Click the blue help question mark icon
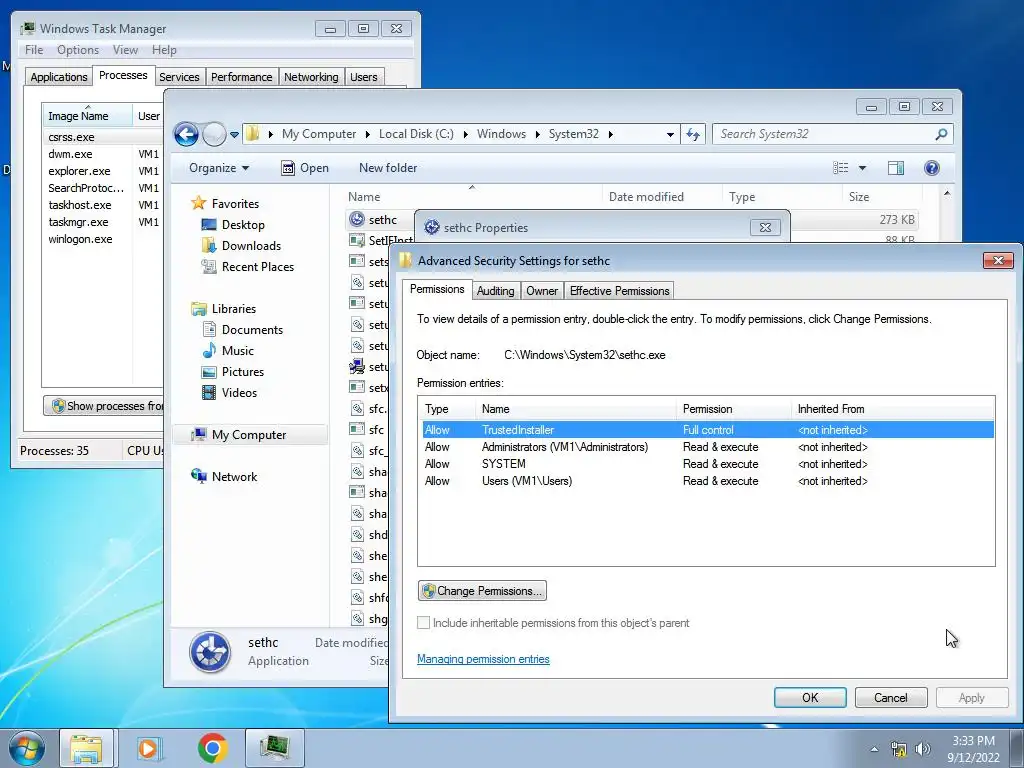This screenshot has height=768, width=1024. click(x=932, y=168)
